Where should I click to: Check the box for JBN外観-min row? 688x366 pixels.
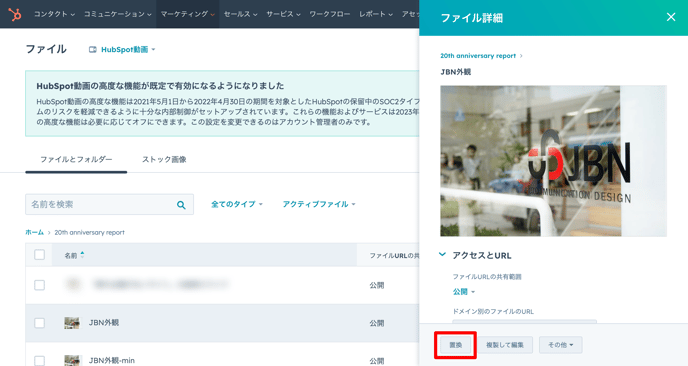pyautogui.click(x=39, y=361)
